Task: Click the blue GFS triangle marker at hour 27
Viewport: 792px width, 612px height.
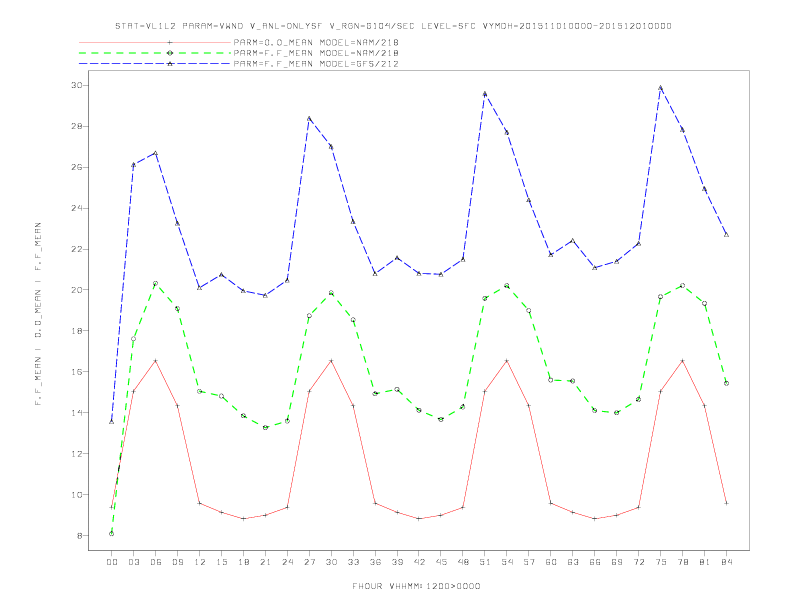Action: click(x=309, y=119)
